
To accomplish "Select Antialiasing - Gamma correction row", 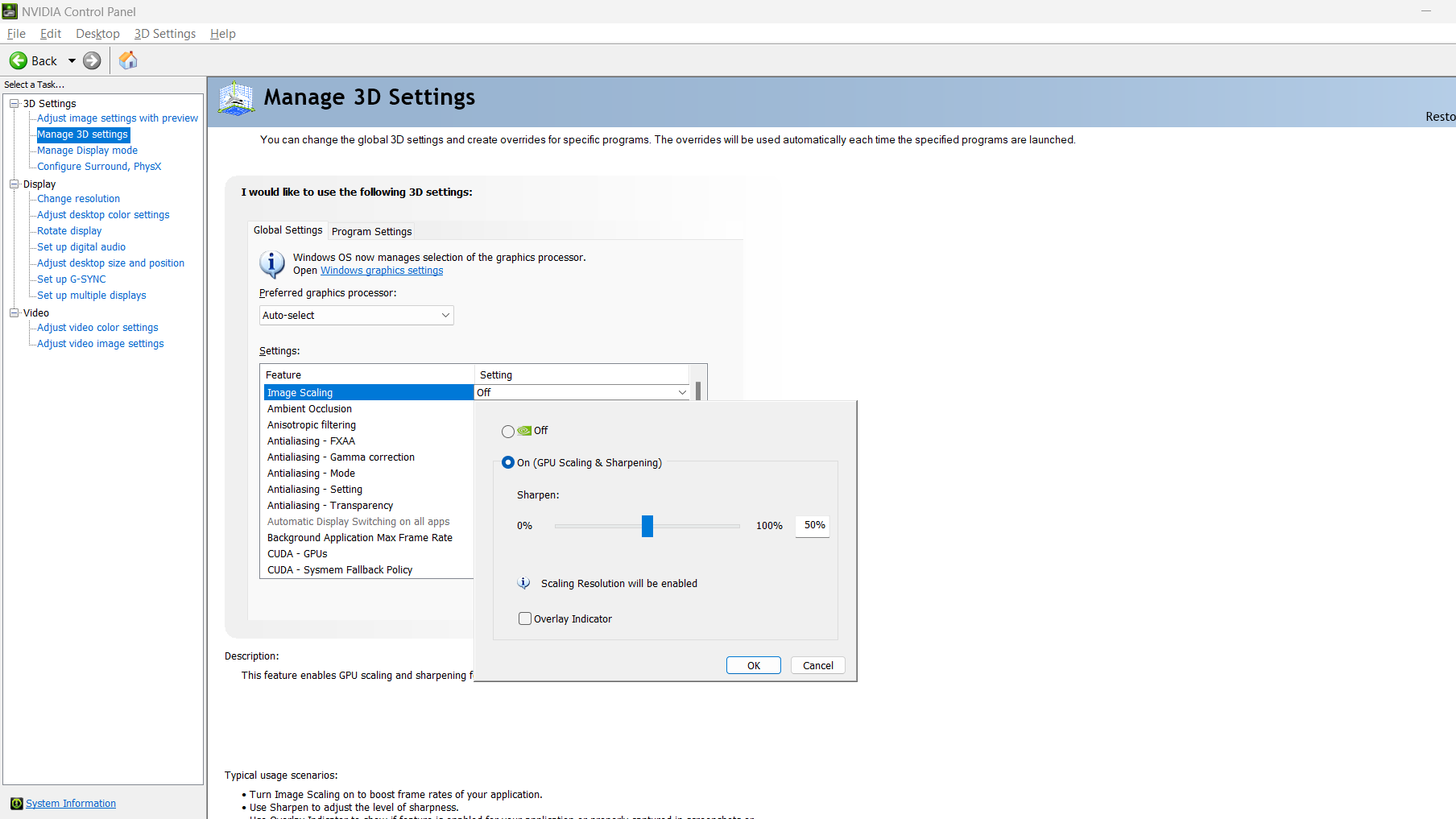I will coord(369,457).
